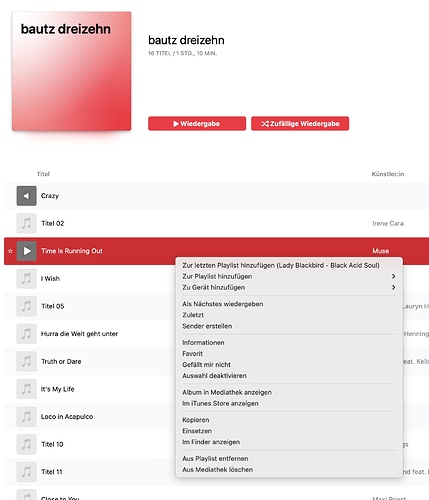Click the speaker icon beside Crazy

26,196
